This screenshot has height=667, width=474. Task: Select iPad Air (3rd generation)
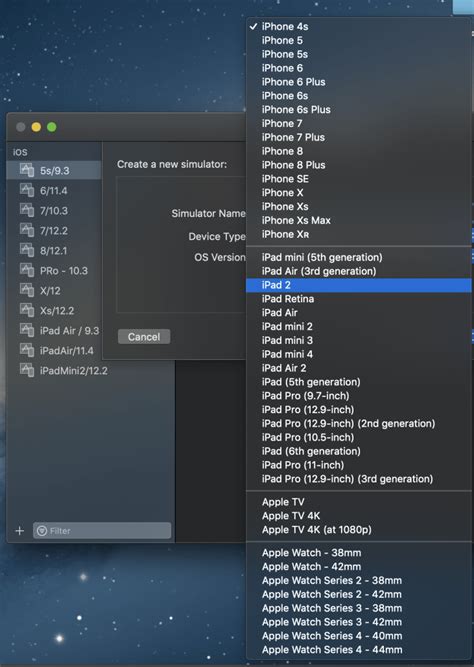pos(359,271)
